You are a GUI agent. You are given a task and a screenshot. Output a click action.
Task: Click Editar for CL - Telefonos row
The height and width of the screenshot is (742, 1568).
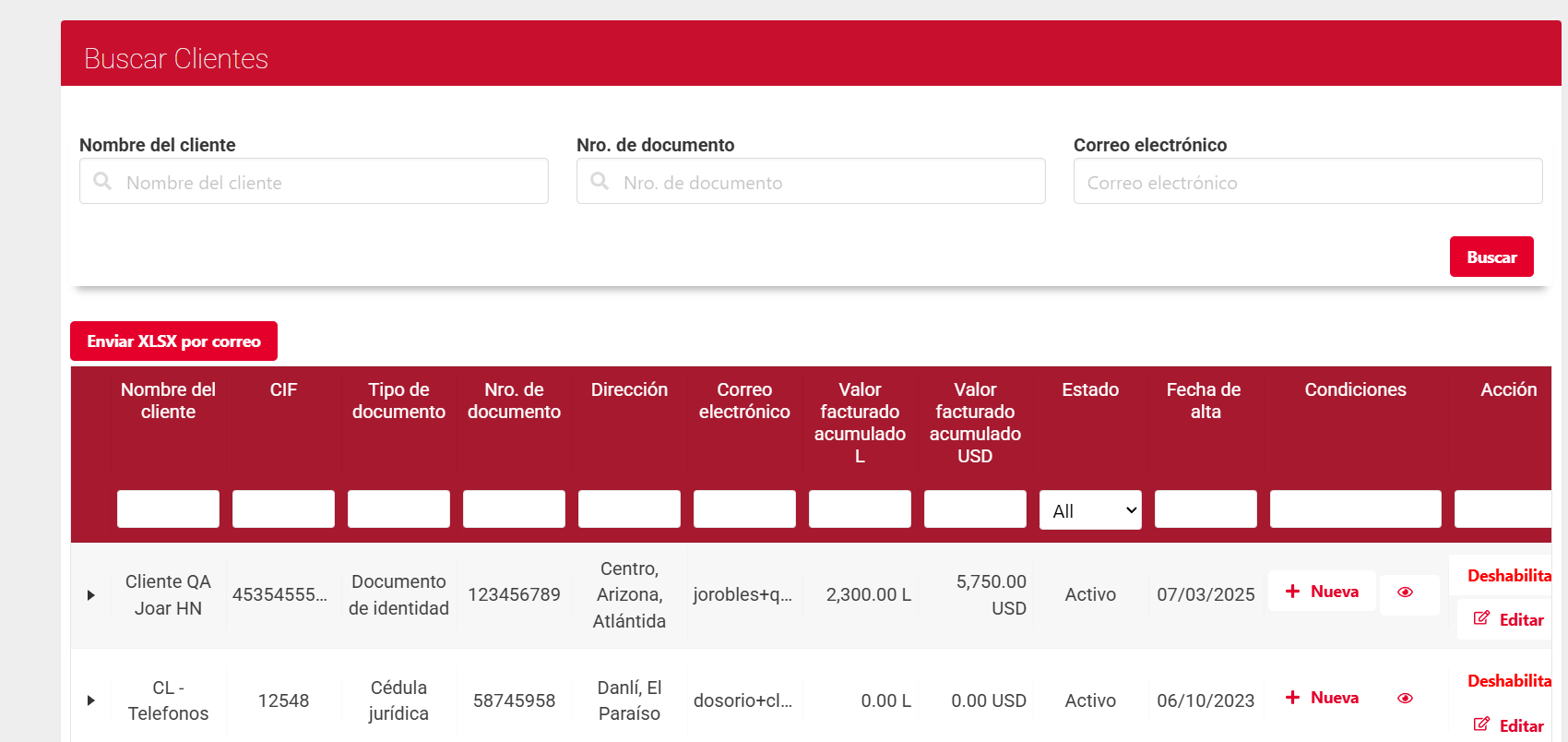pos(1508,725)
